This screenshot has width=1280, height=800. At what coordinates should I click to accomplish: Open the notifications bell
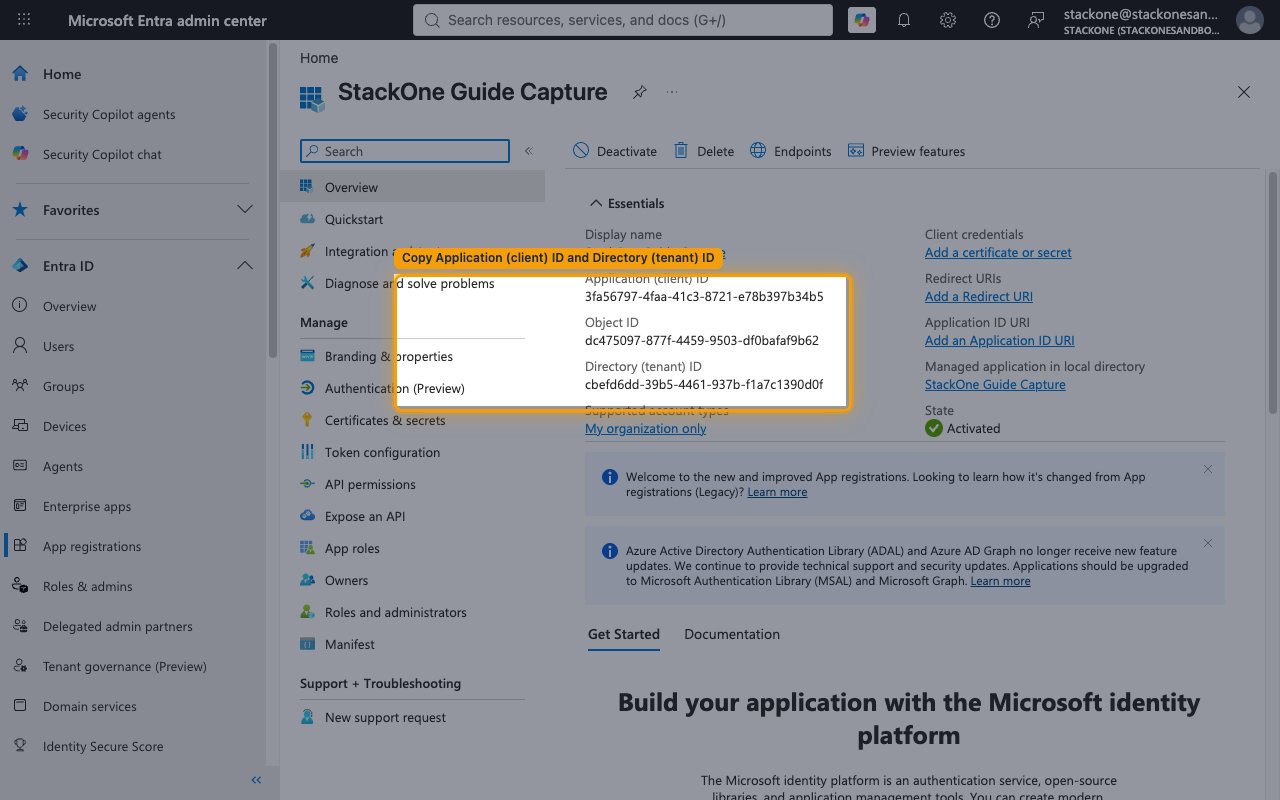click(904, 20)
